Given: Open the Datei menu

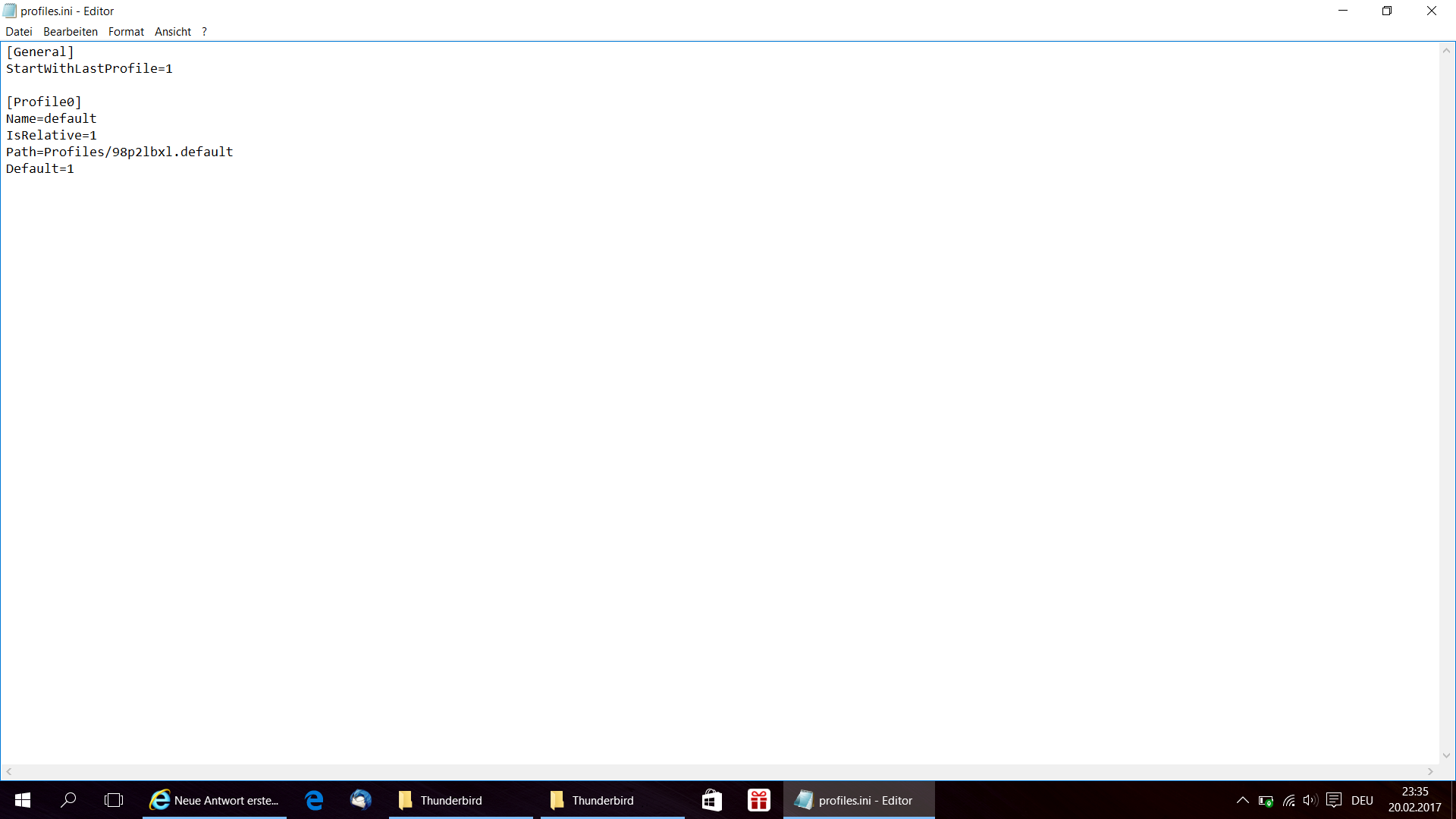Looking at the screenshot, I should click(18, 32).
